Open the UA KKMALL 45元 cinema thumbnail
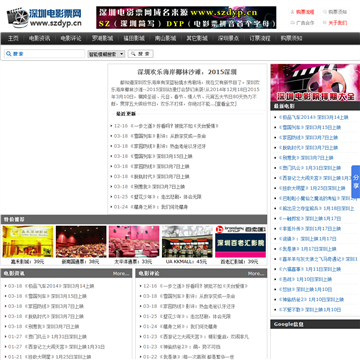Viewport: 360px width, 360px height. (x=187, y=245)
